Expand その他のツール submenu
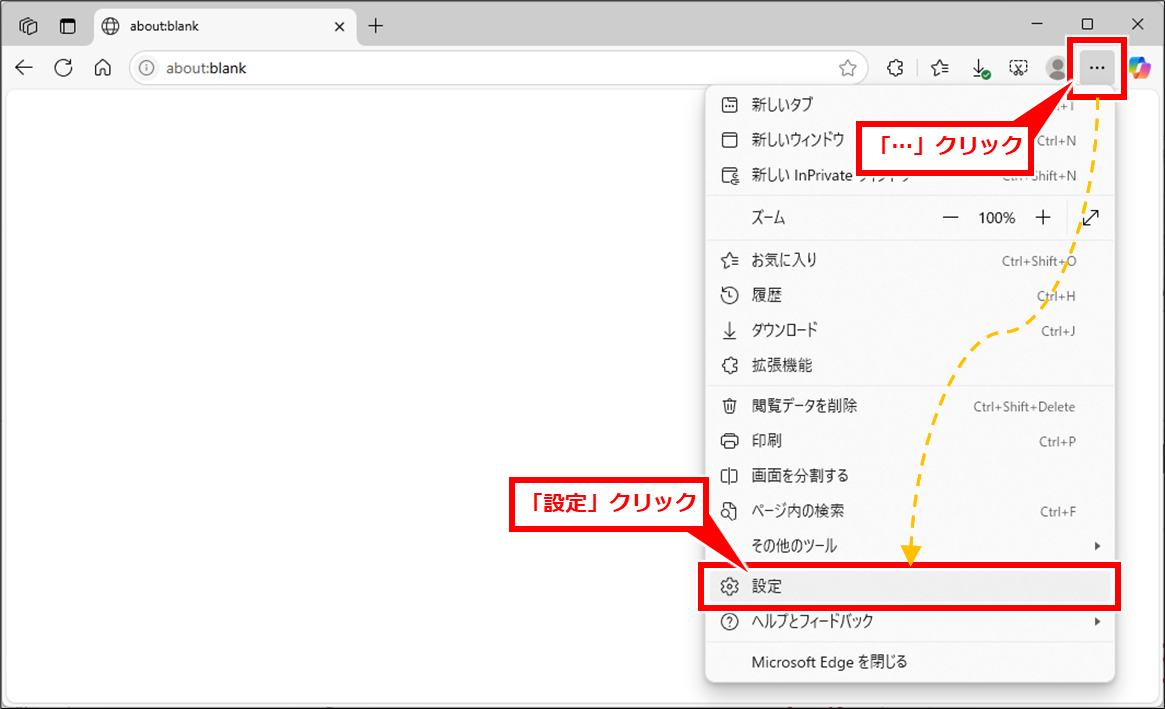The image size is (1165, 709). pos(909,545)
